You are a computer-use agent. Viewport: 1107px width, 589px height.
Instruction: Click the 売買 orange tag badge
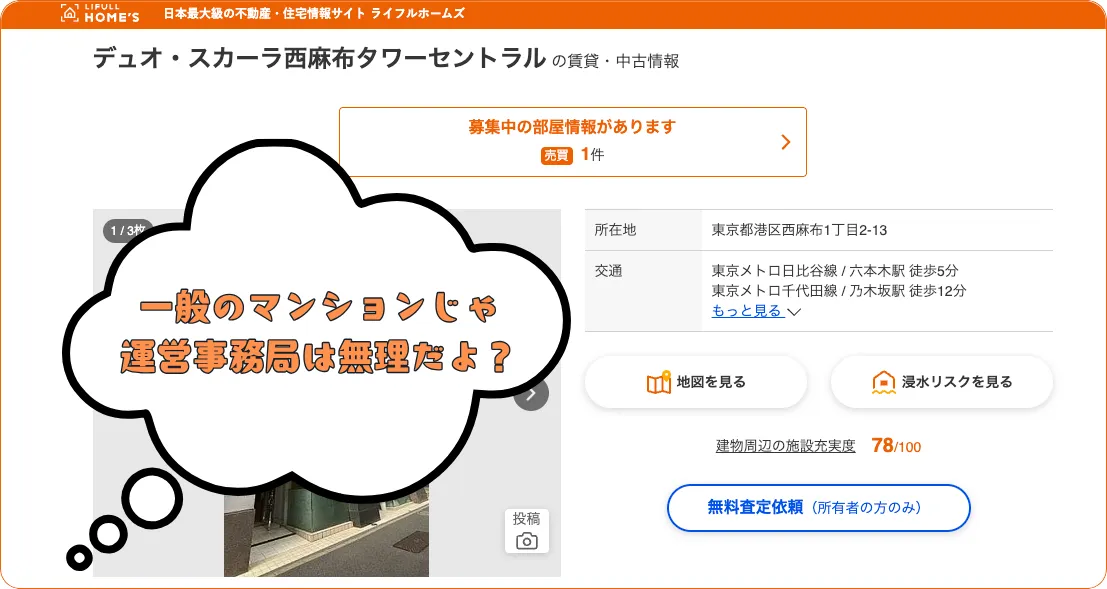click(x=556, y=155)
